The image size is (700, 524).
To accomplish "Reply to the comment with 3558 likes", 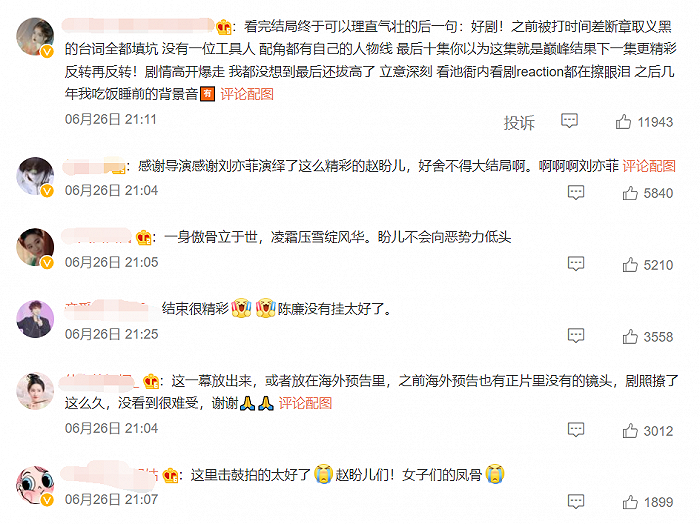I will pos(576,335).
